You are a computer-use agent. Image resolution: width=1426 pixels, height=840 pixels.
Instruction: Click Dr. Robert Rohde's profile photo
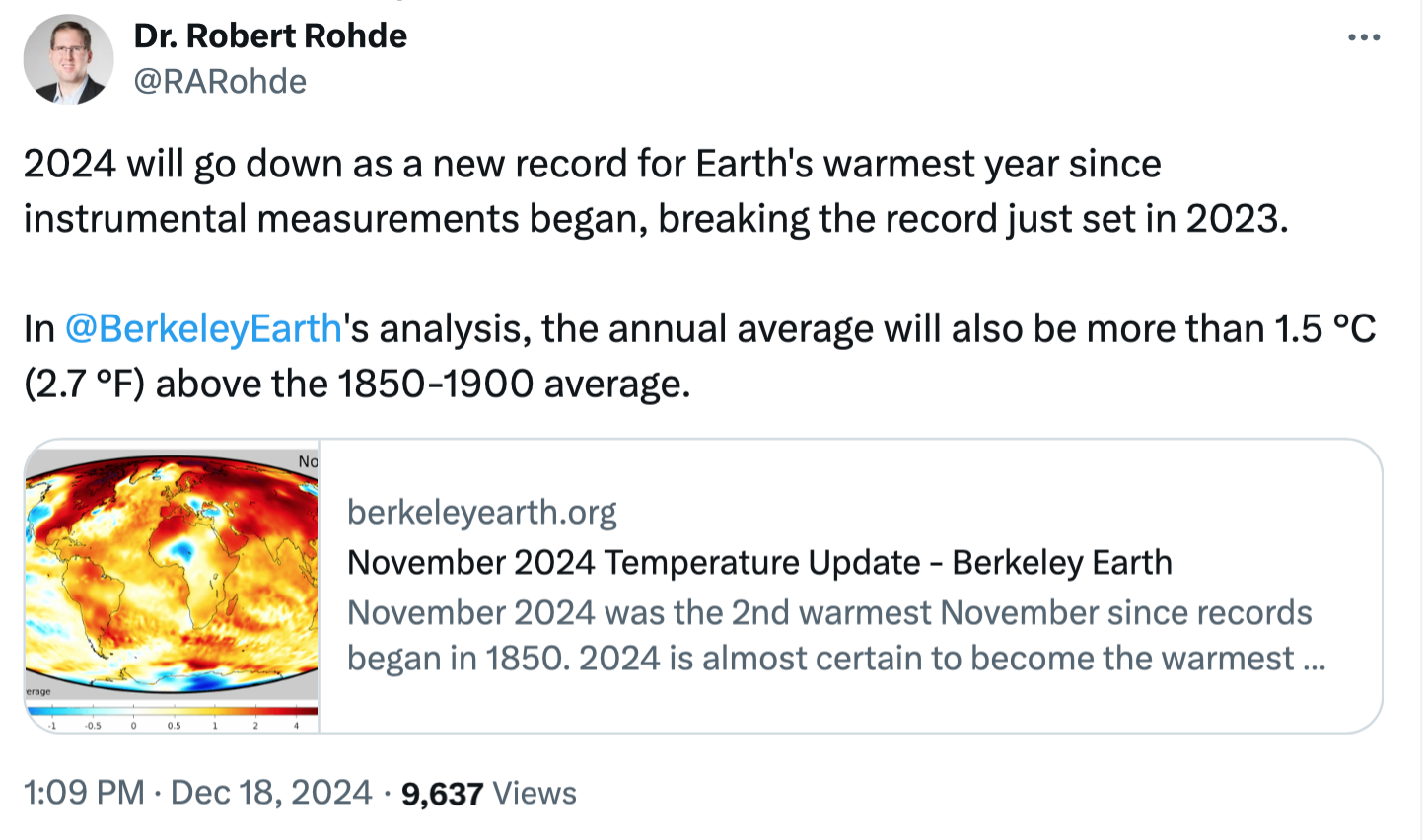(x=68, y=59)
